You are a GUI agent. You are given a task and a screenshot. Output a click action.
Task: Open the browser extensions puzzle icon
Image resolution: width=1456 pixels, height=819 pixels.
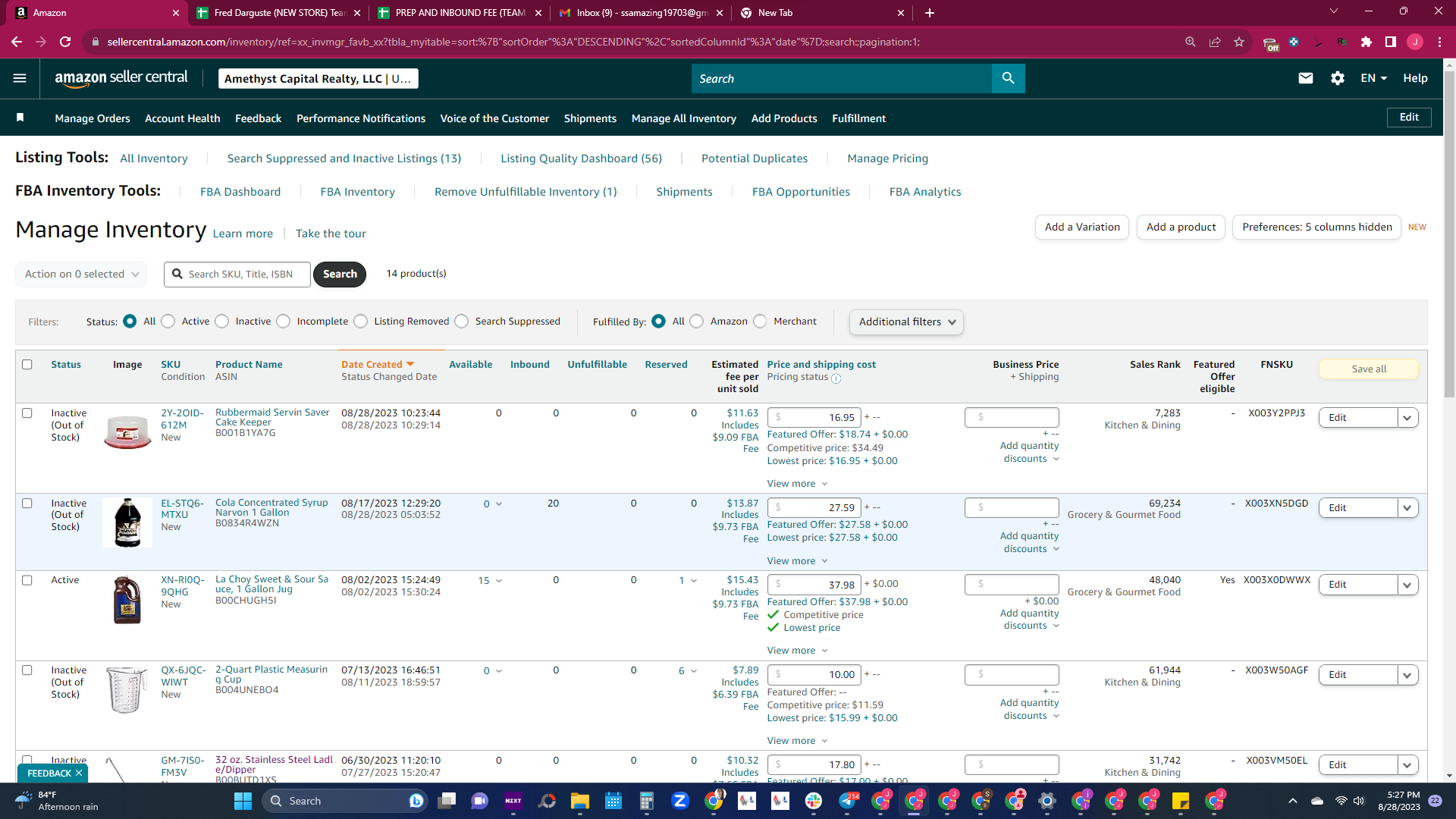click(x=1367, y=42)
